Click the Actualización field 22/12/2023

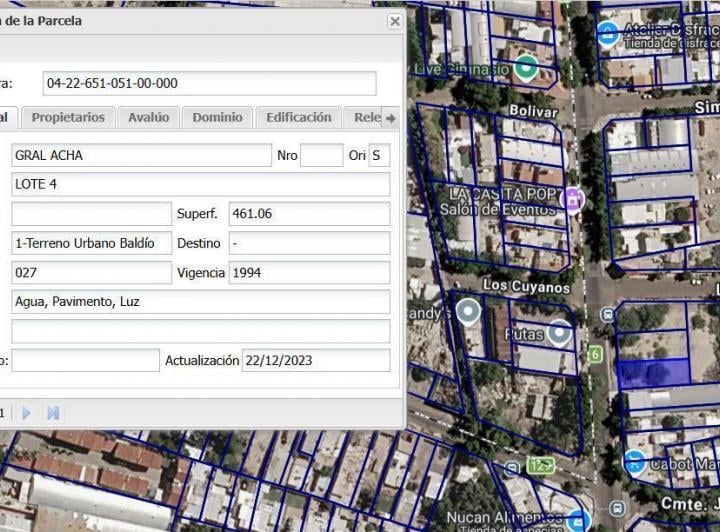pyautogui.click(x=316, y=360)
